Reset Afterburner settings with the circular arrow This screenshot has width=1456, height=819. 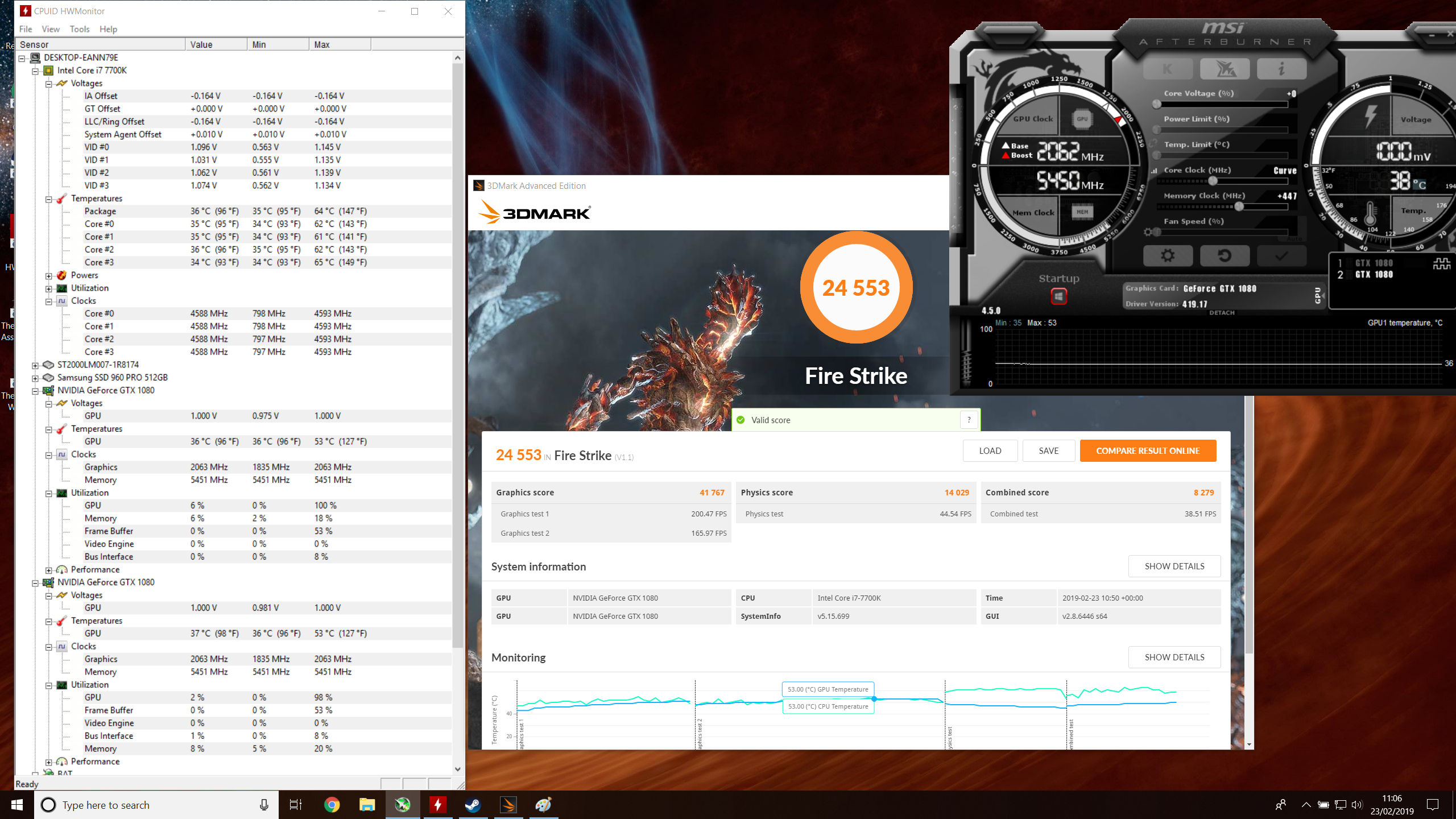pos(1225,255)
